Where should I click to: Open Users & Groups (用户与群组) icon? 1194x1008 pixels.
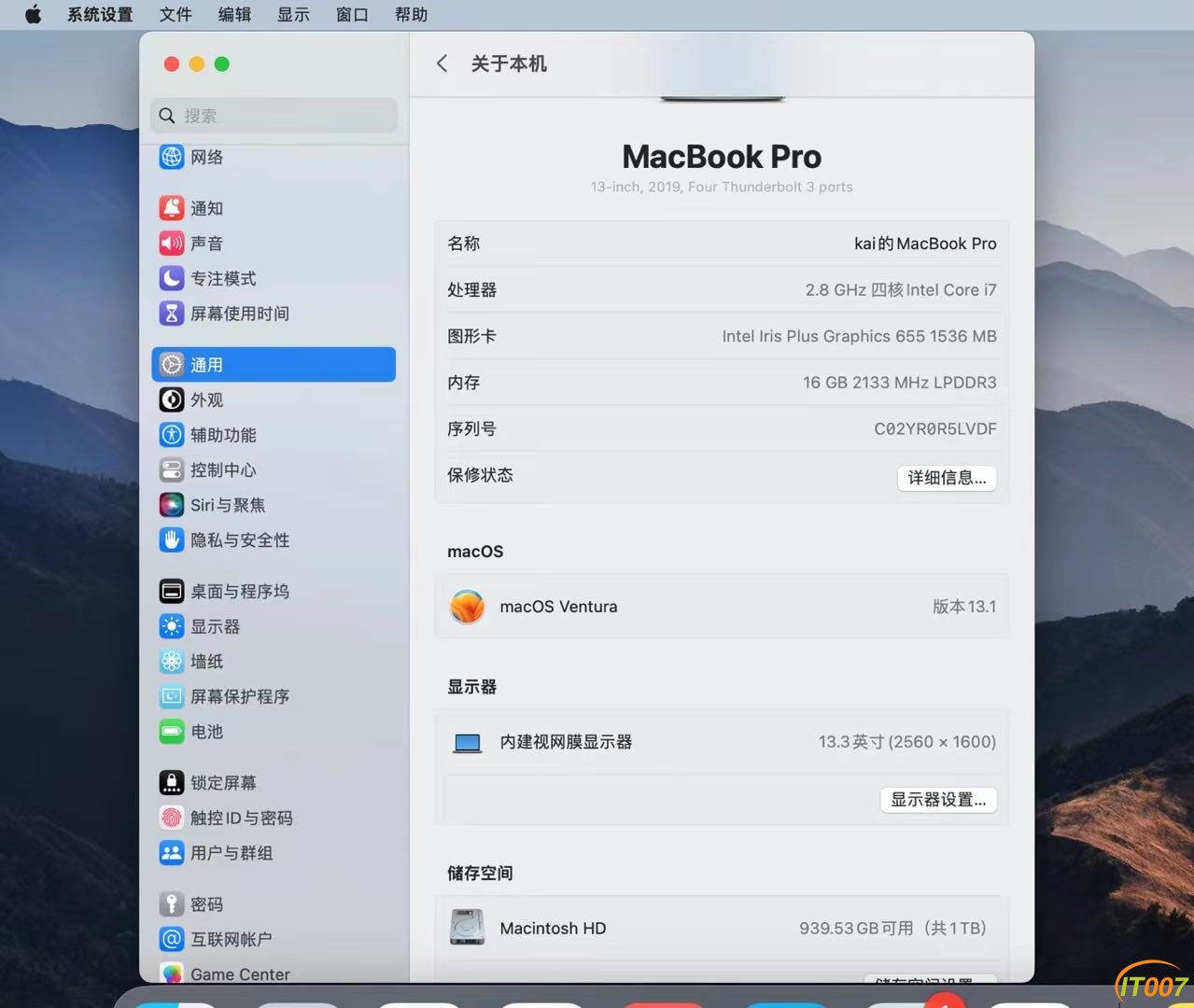[172, 852]
